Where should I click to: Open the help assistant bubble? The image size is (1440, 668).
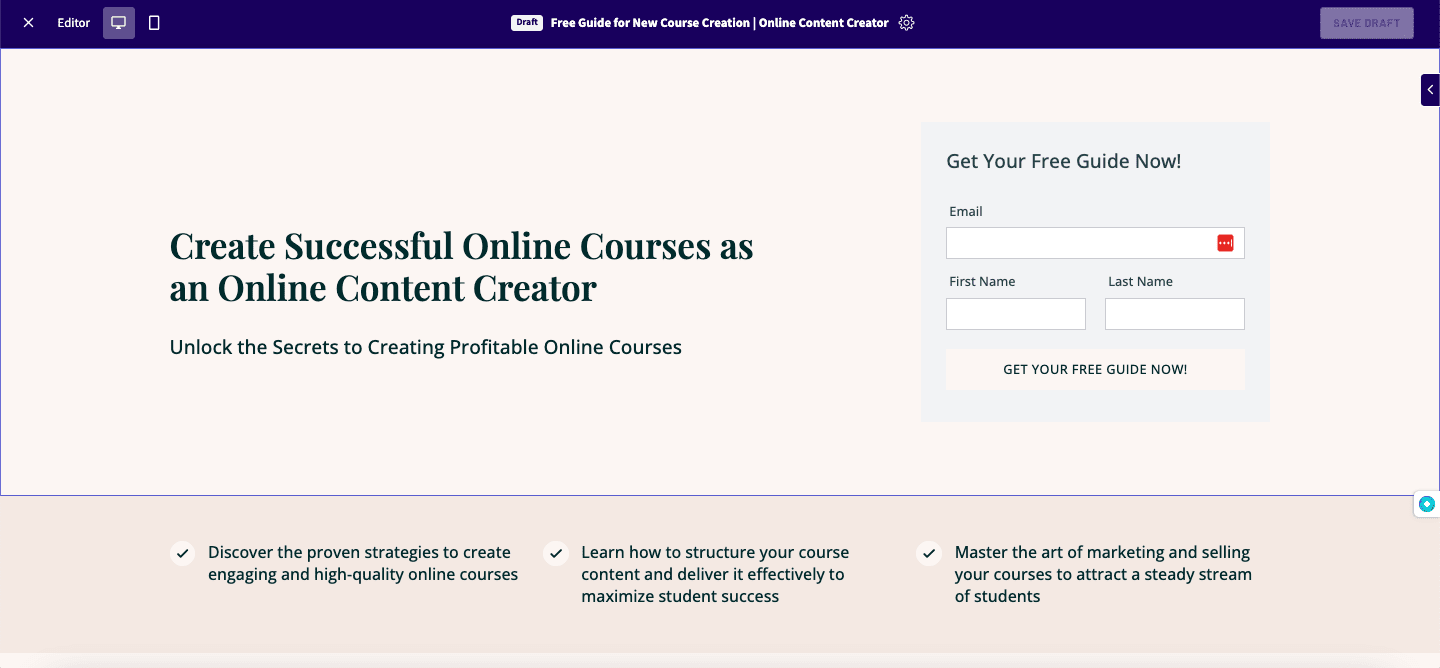pyautogui.click(x=1426, y=504)
